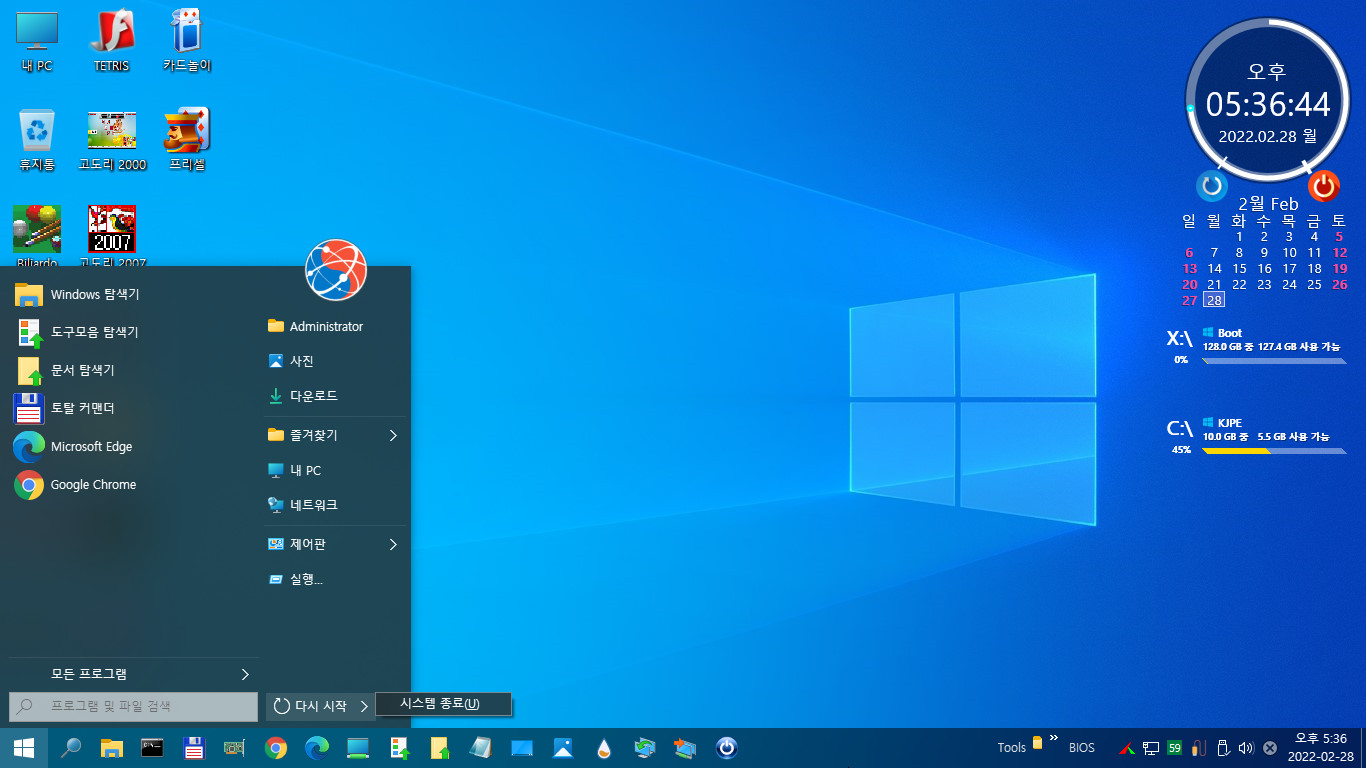Open the taskbar clock and date

[1321, 748]
